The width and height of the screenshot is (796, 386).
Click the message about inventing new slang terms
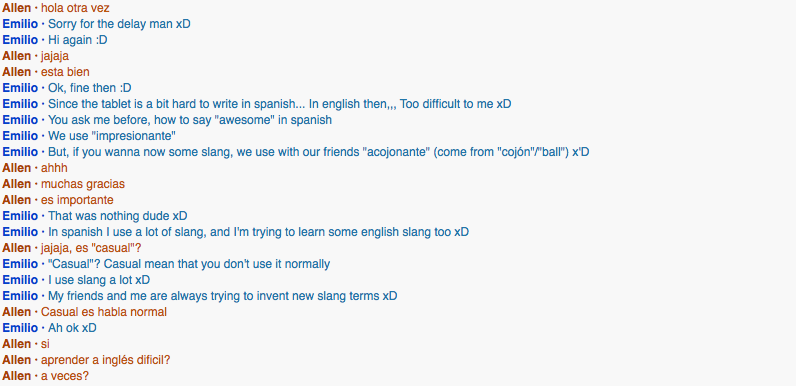point(223,296)
